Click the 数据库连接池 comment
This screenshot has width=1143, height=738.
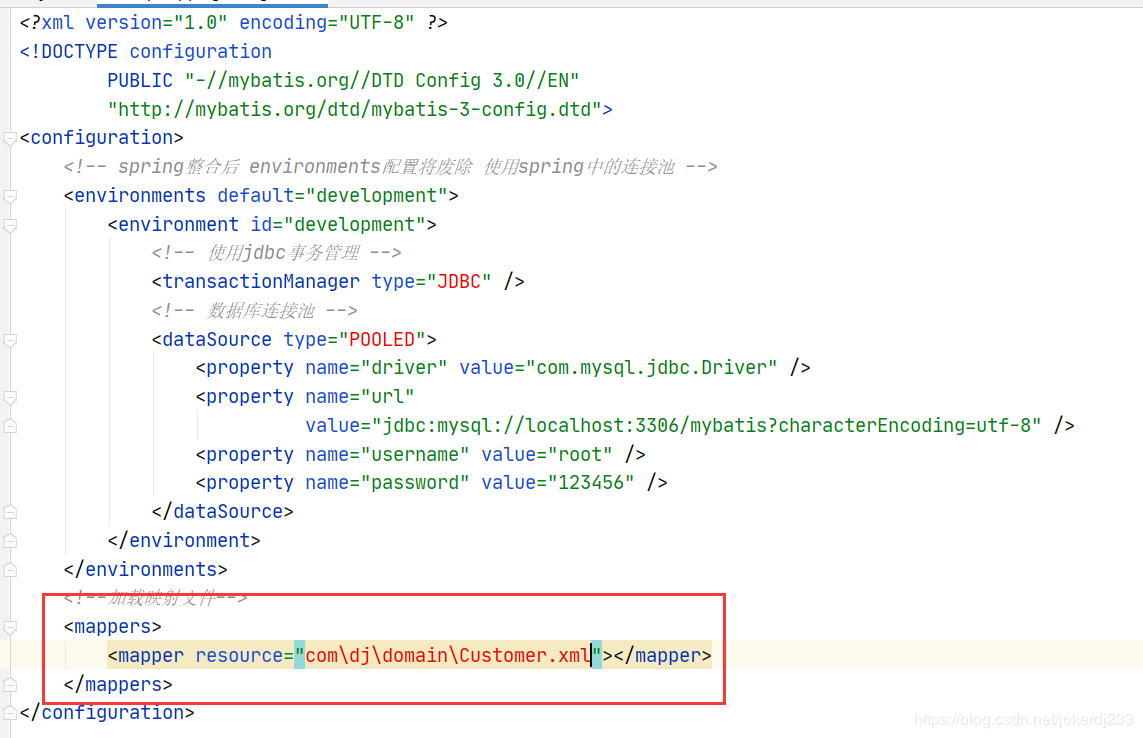coord(254,311)
